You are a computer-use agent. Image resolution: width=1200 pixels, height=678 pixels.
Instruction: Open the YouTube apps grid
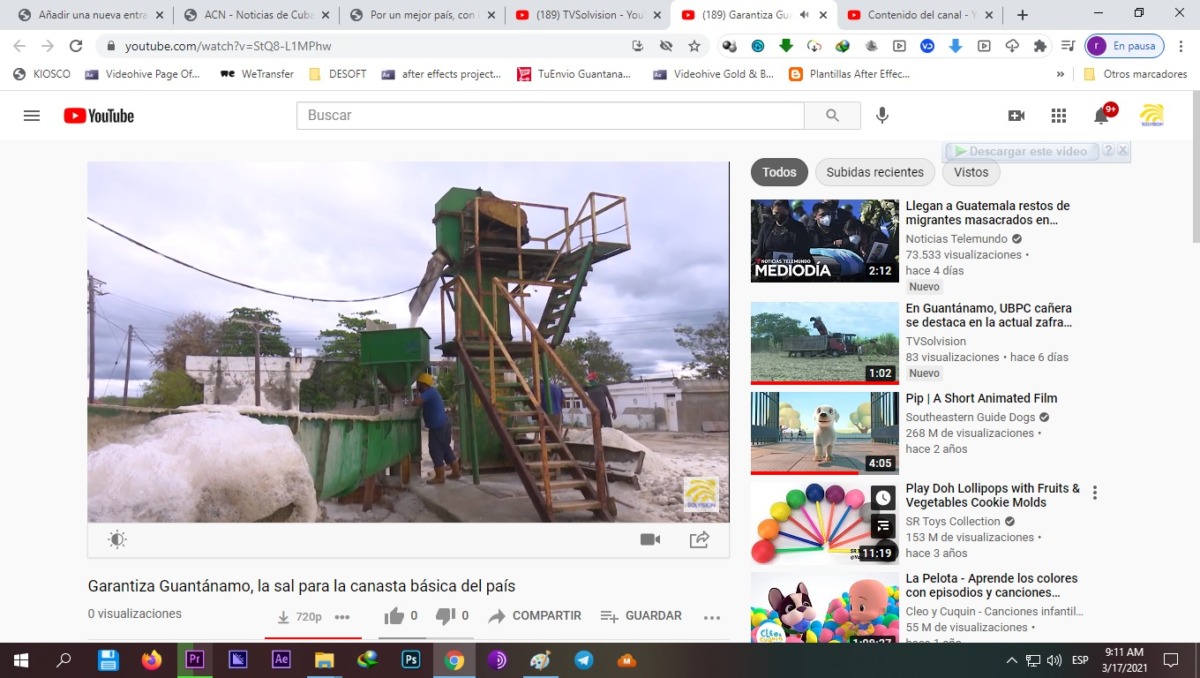click(x=1058, y=115)
